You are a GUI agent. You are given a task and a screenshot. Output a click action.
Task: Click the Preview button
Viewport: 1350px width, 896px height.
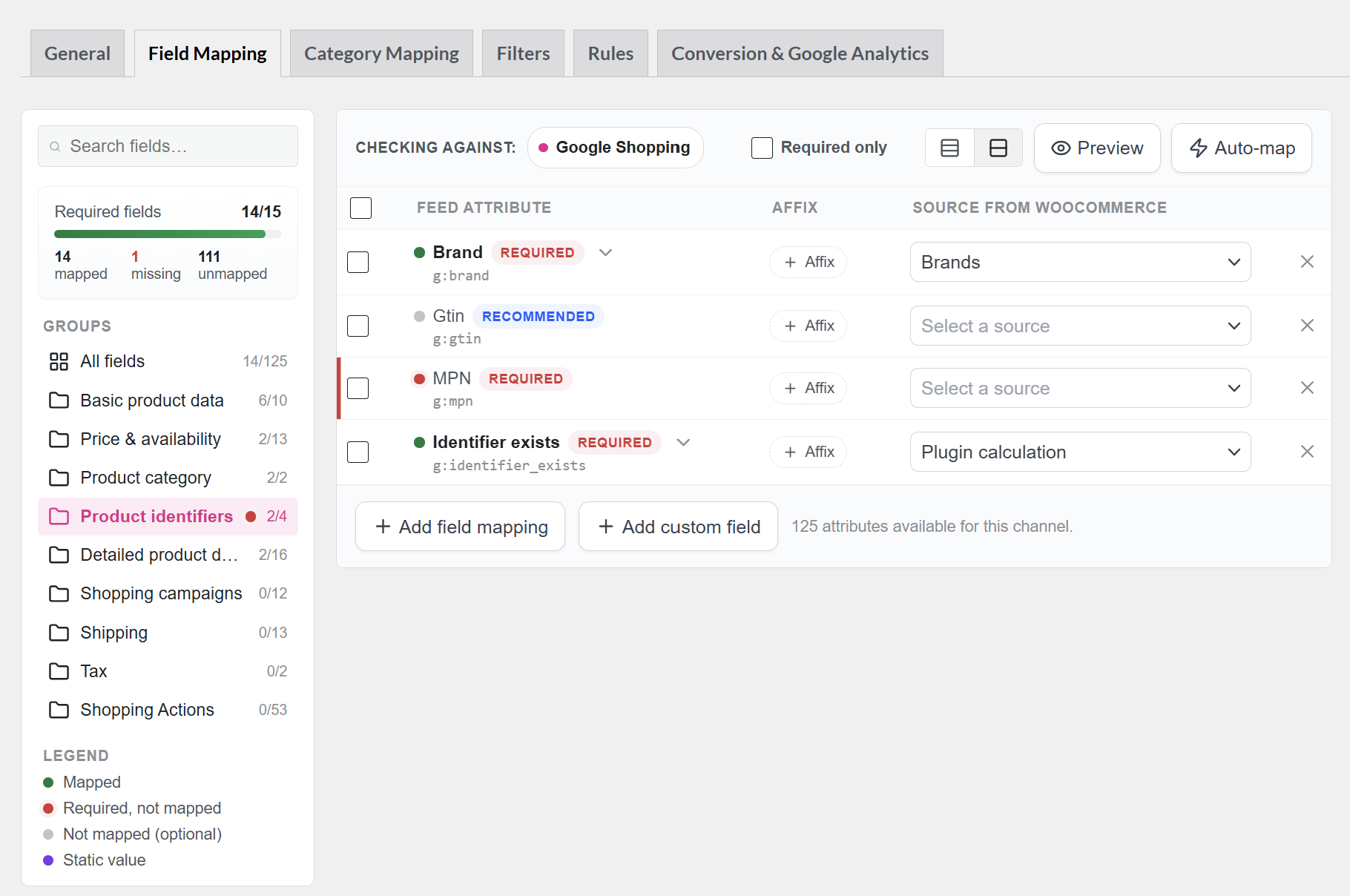coord(1097,148)
